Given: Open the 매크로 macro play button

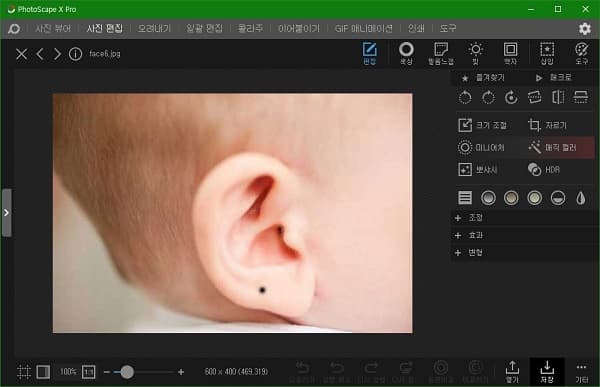Looking at the screenshot, I should (553, 78).
